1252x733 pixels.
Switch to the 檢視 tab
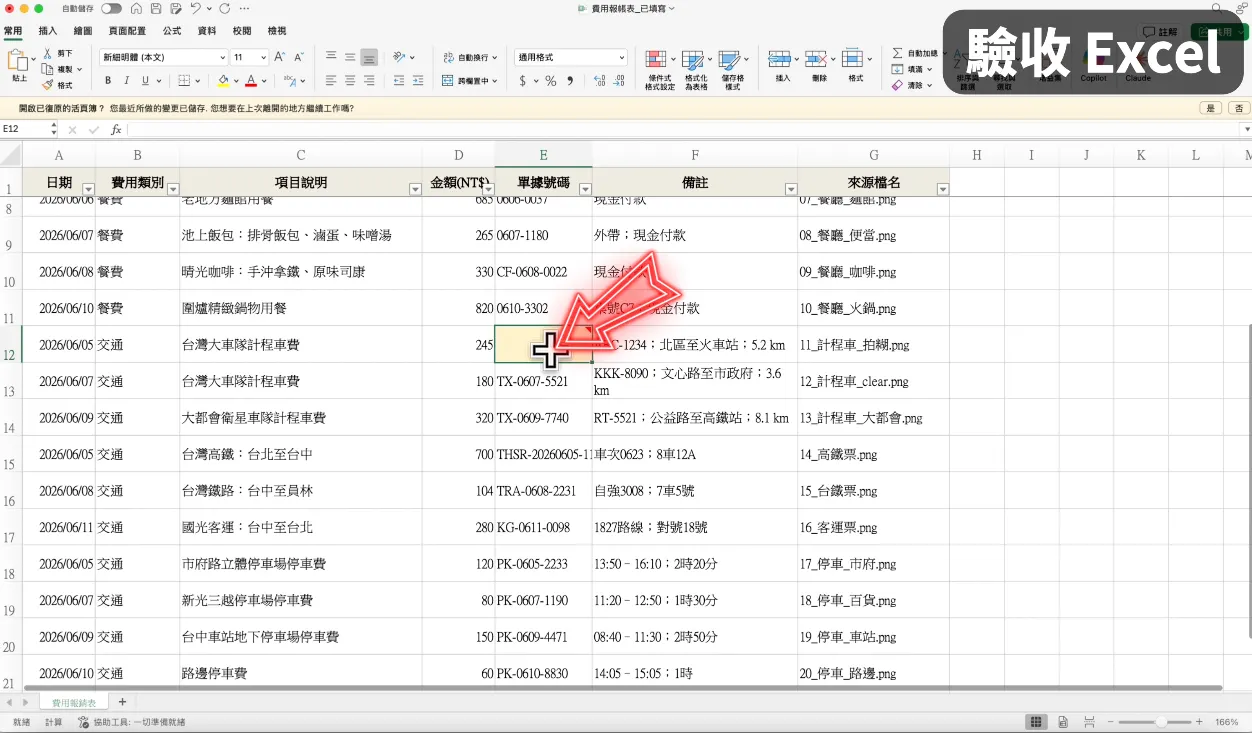[277, 31]
